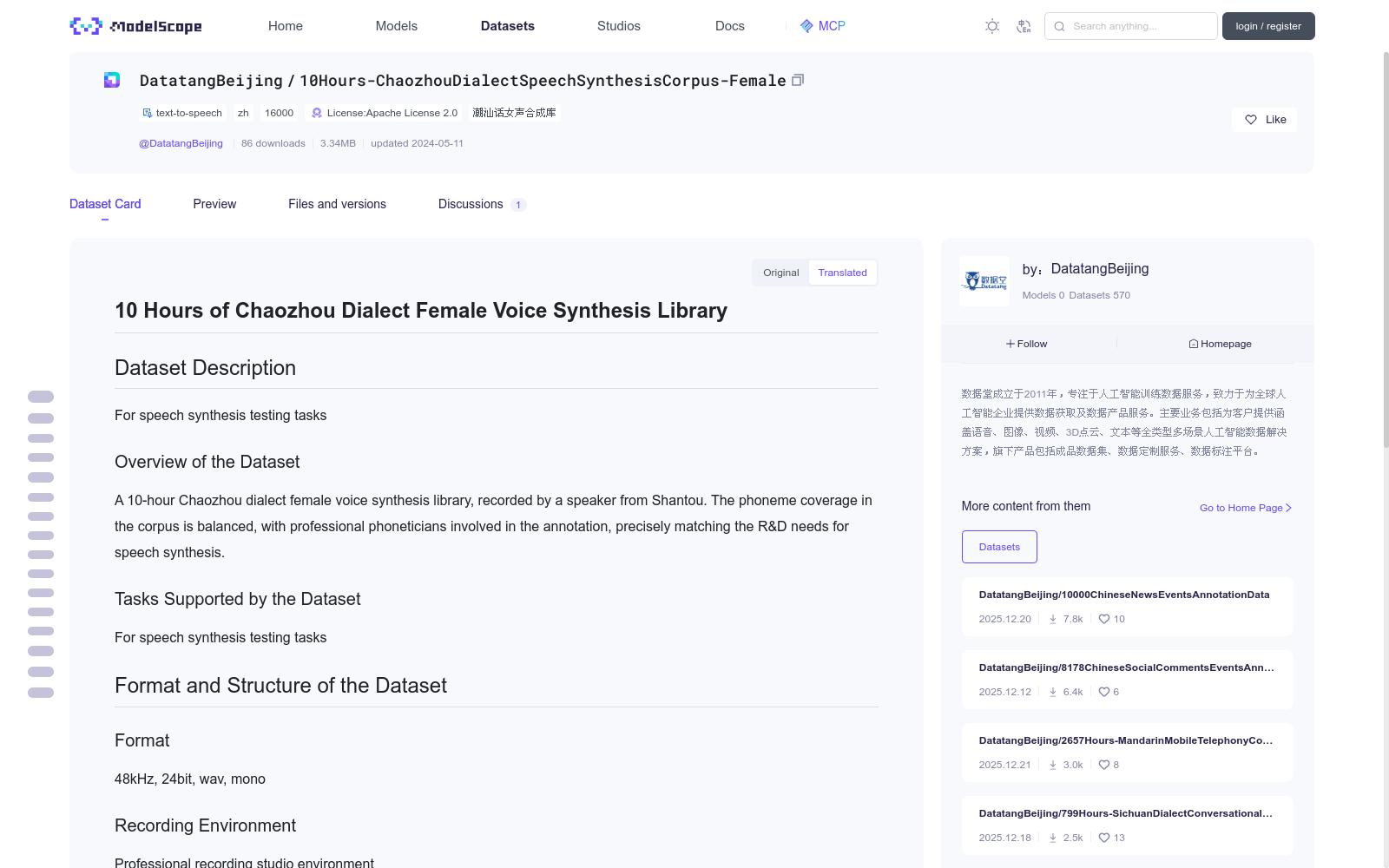The width and height of the screenshot is (1389, 868).
Task: Click the Dataset Description heading
Action: point(205,368)
